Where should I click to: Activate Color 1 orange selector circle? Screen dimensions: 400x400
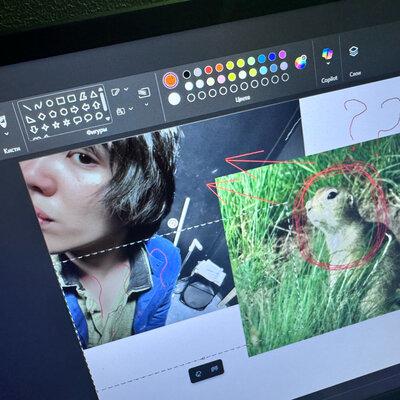[170, 80]
